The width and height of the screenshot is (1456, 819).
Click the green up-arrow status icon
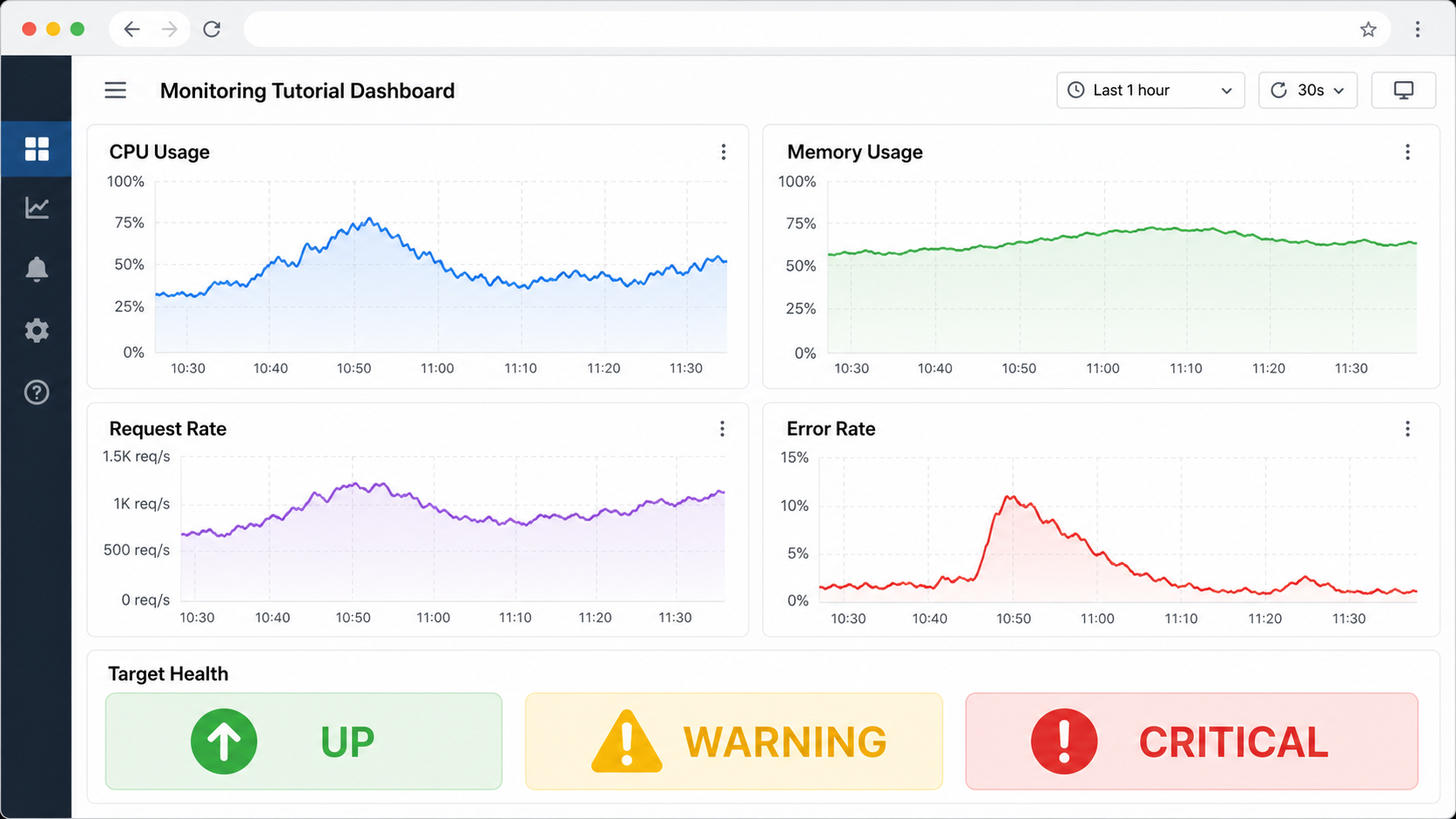tap(224, 742)
